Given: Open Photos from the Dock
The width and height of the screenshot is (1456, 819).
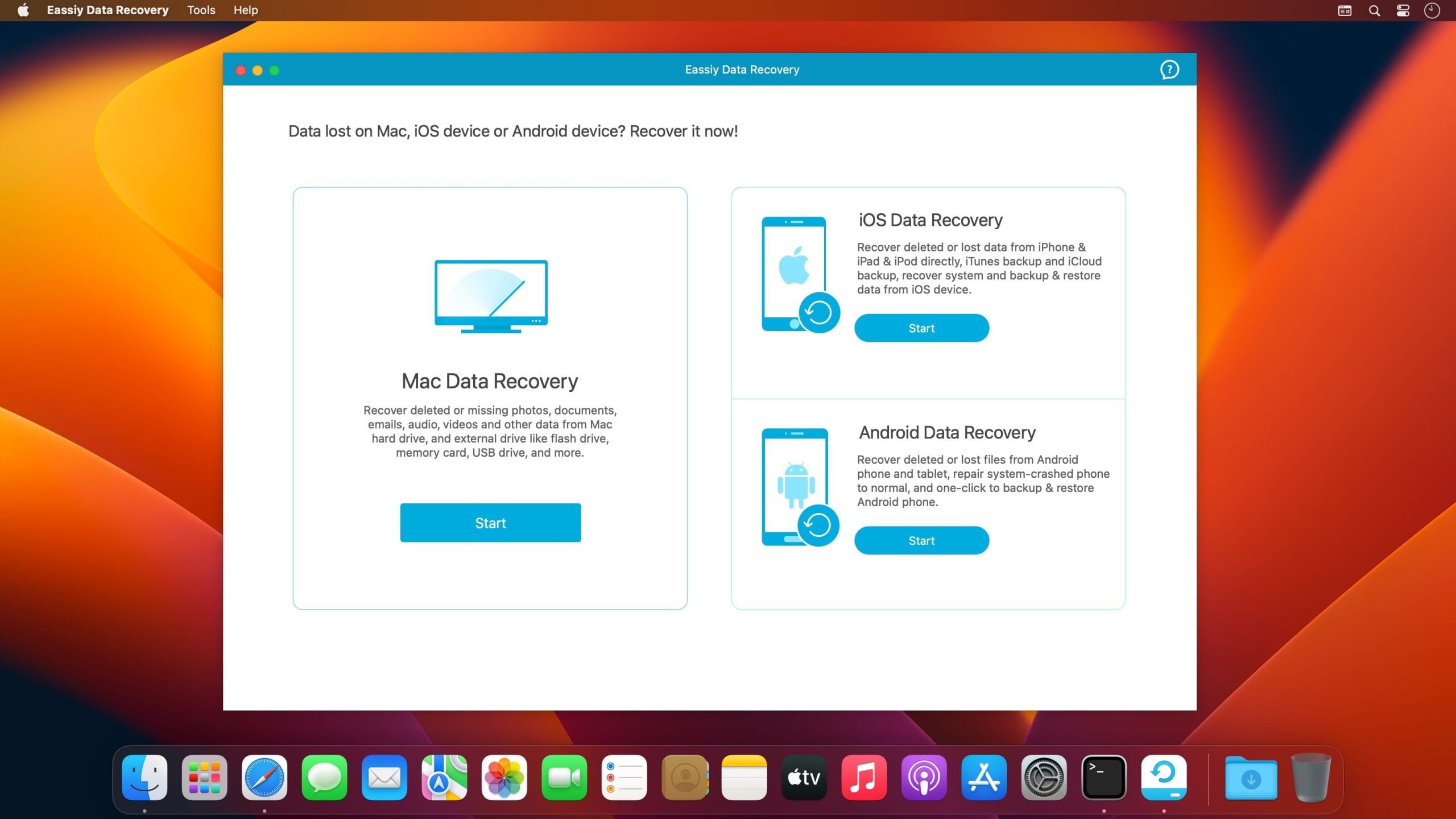Looking at the screenshot, I should [x=504, y=777].
